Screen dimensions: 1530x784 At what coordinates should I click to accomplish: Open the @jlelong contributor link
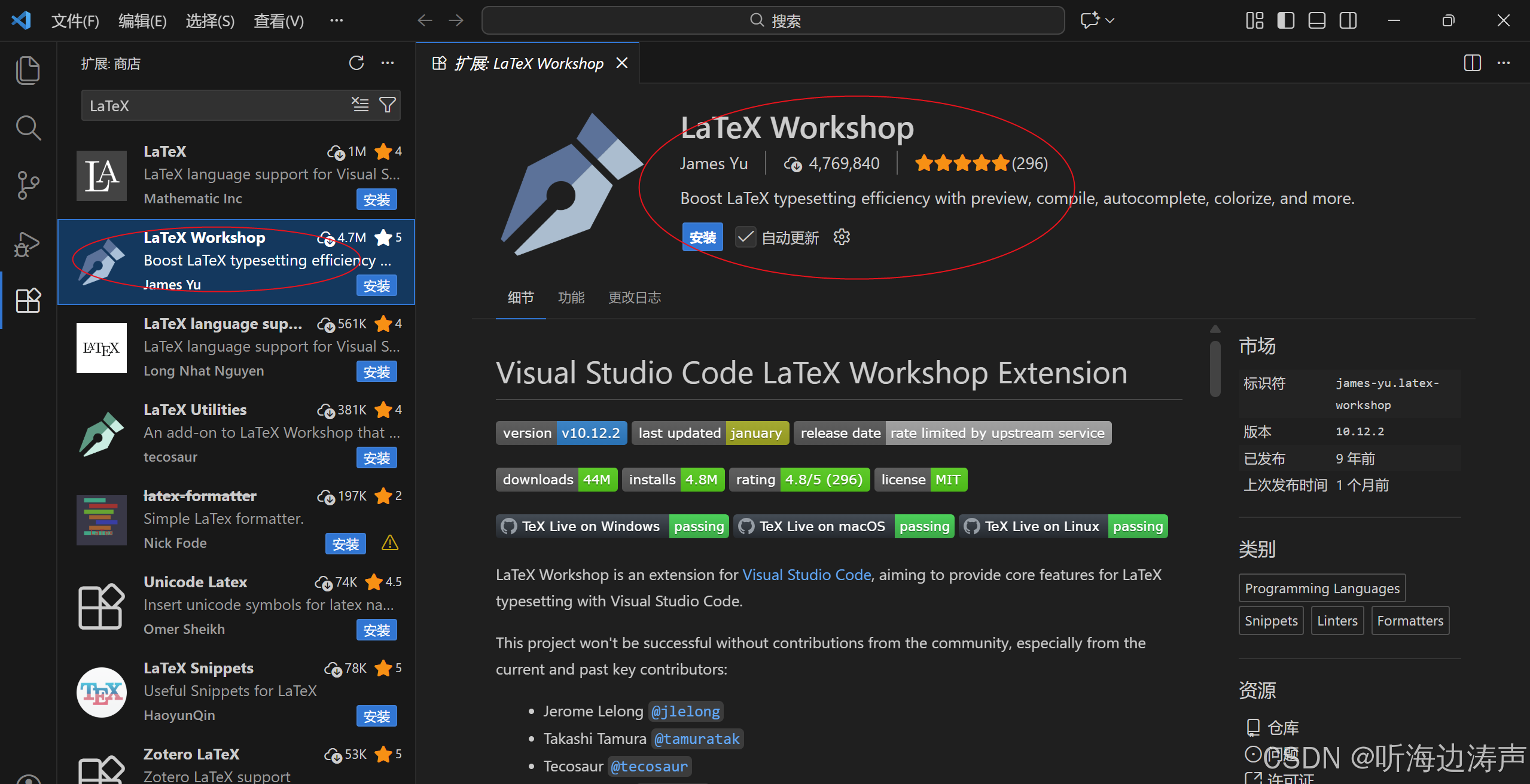pyautogui.click(x=685, y=712)
